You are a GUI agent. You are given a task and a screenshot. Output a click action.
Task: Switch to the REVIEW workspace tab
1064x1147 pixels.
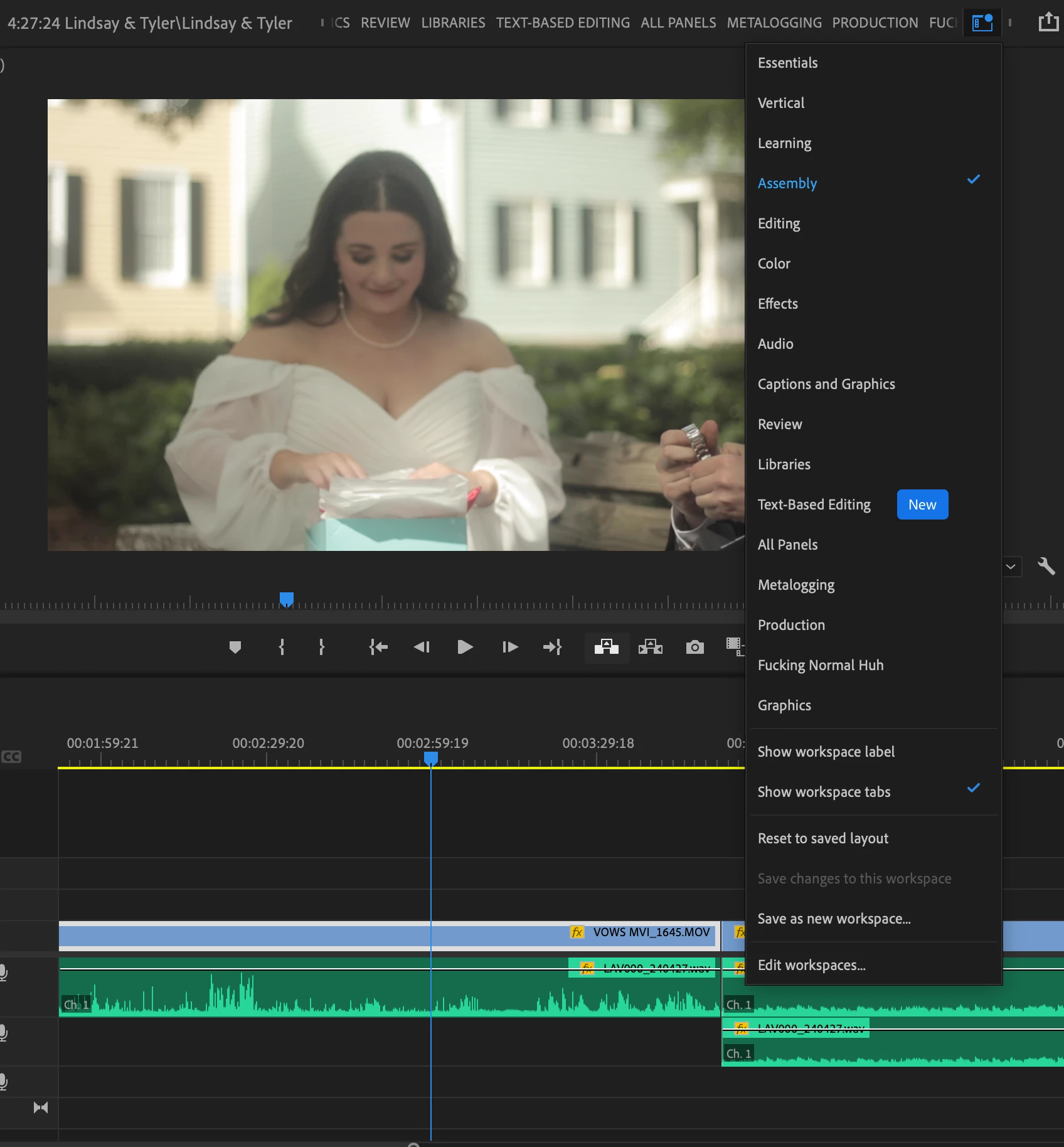point(385,23)
